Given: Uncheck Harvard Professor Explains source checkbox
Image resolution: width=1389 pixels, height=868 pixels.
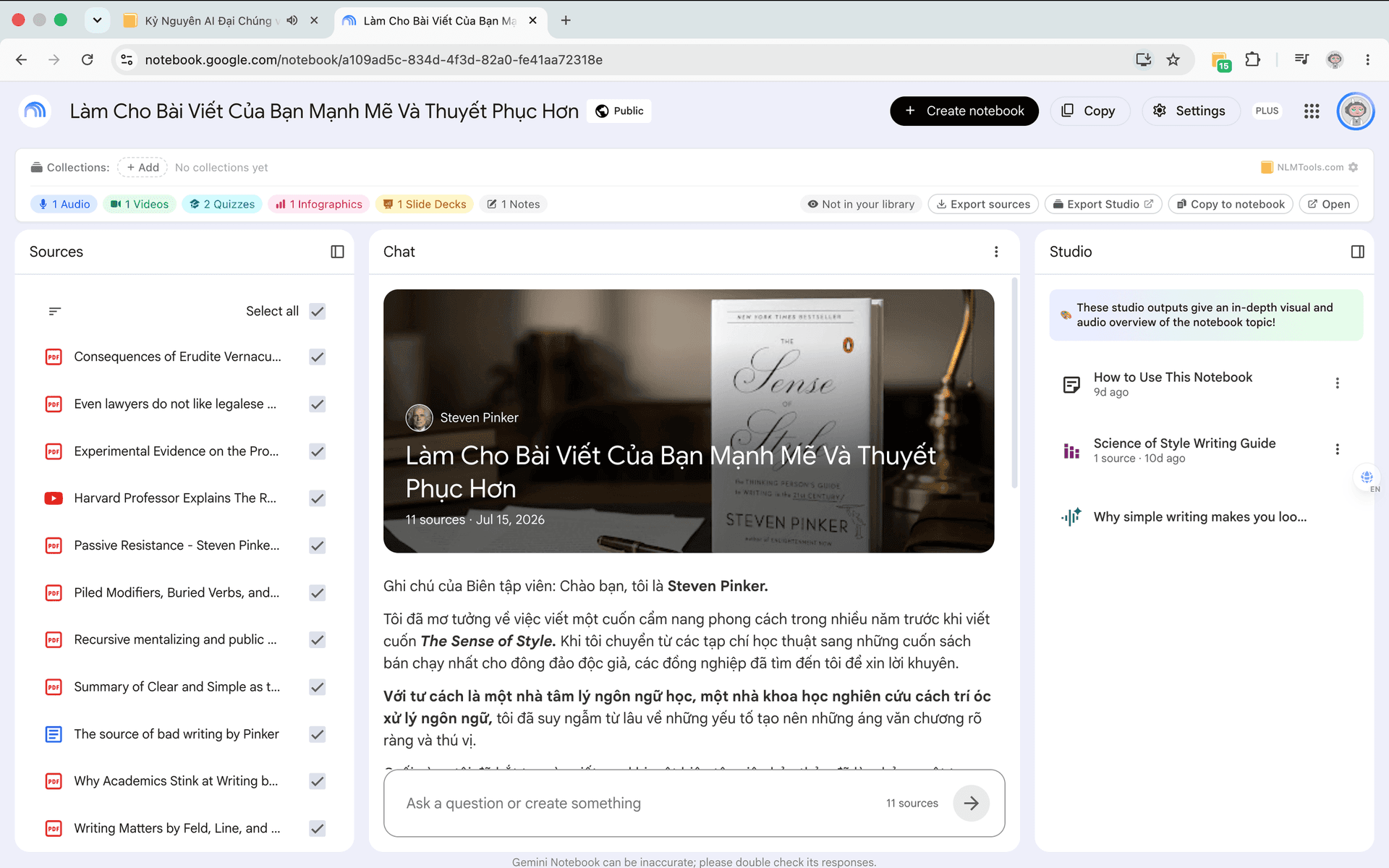Looking at the screenshot, I should pyautogui.click(x=317, y=498).
